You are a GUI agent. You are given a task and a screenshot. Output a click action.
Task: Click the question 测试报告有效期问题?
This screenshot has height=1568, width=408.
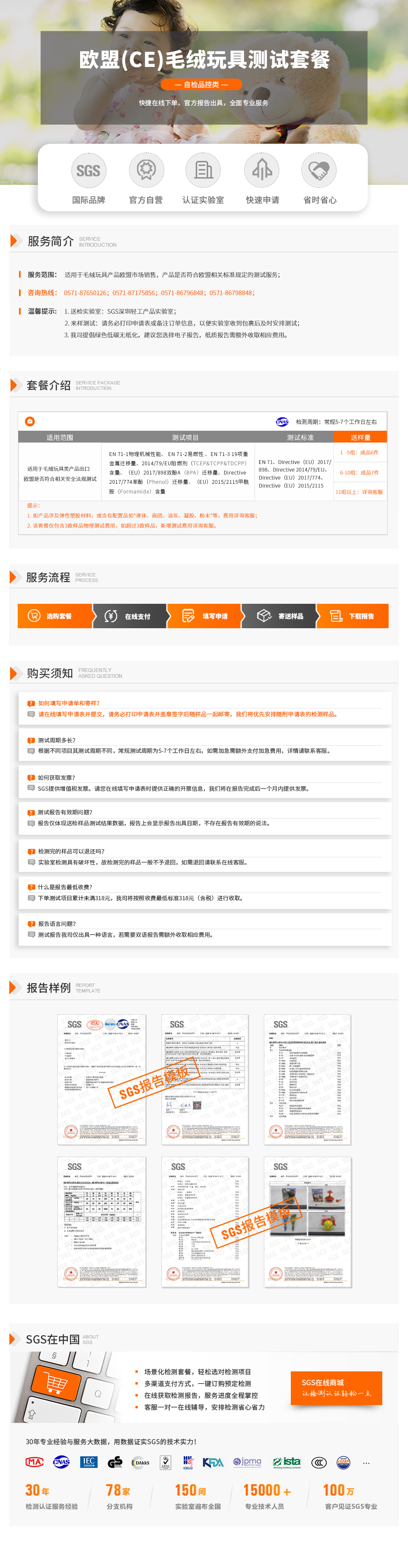click(65, 812)
